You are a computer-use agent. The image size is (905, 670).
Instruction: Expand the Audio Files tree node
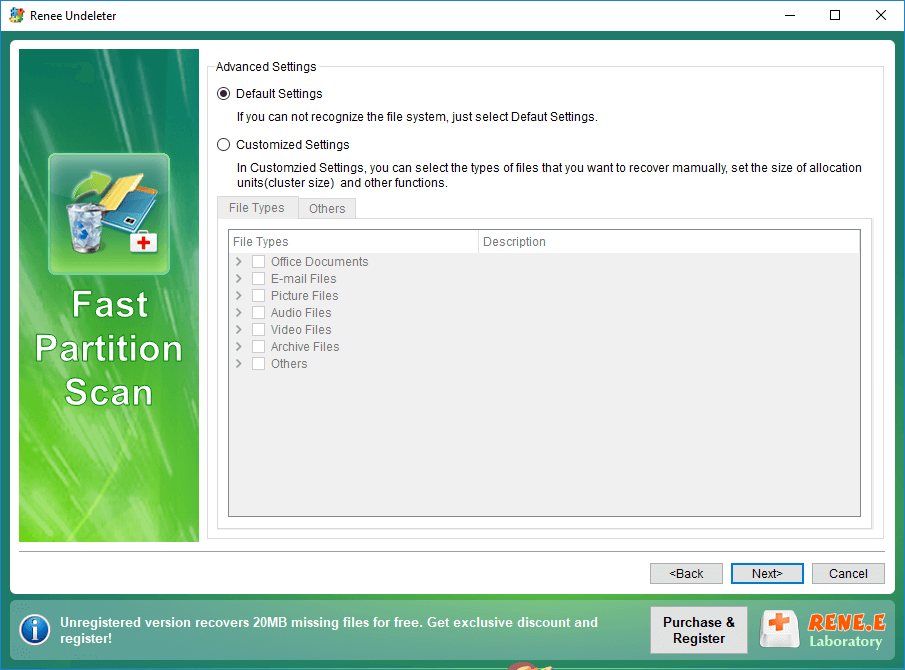click(239, 313)
